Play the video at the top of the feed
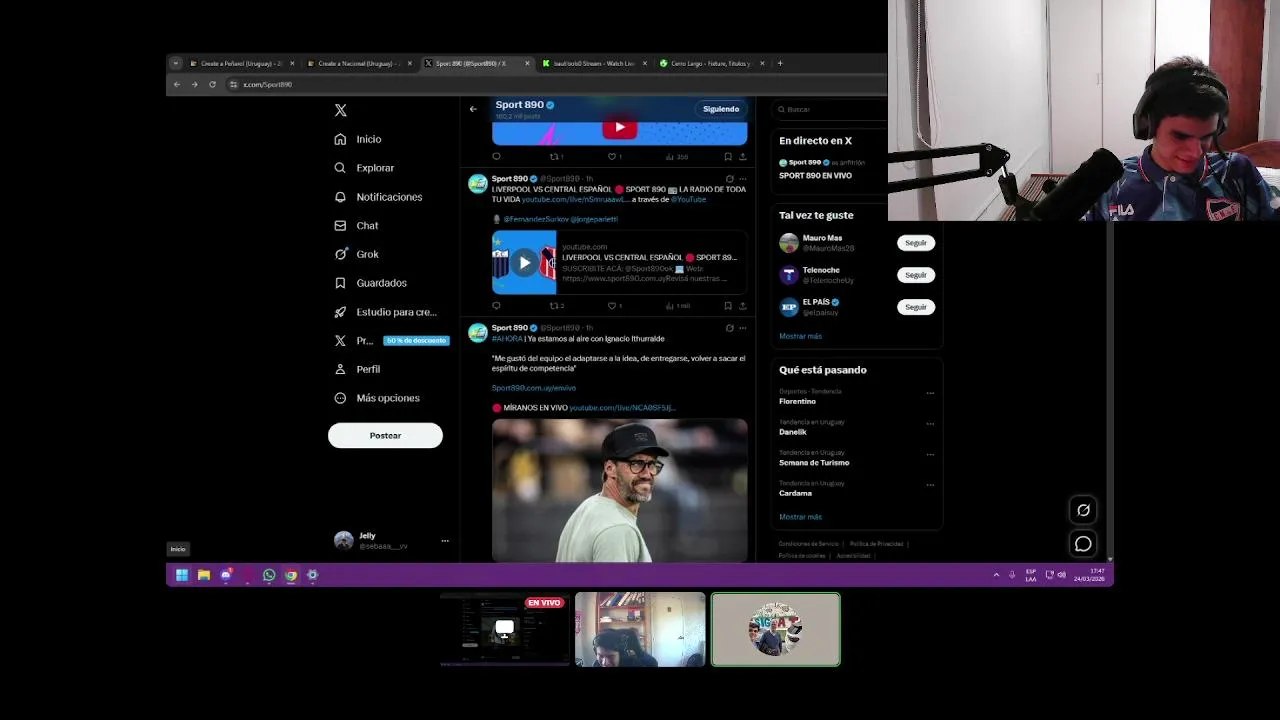The image size is (1280, 720). pyautogui.click(x=619, y=128)
